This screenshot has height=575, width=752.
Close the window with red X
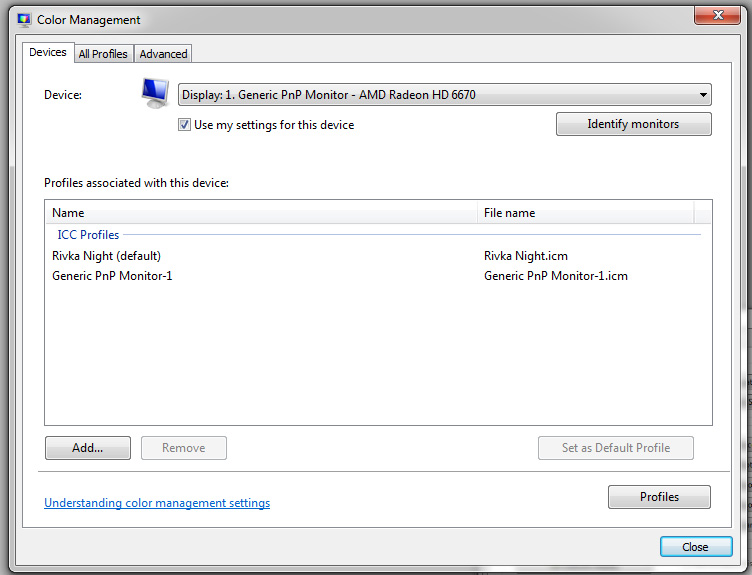click(717, 15)
